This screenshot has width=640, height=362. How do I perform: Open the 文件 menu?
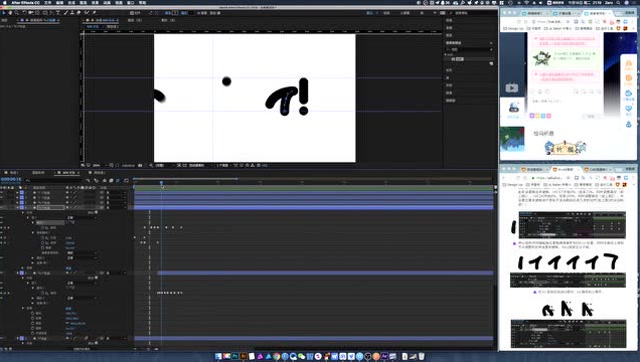point(48,2)
